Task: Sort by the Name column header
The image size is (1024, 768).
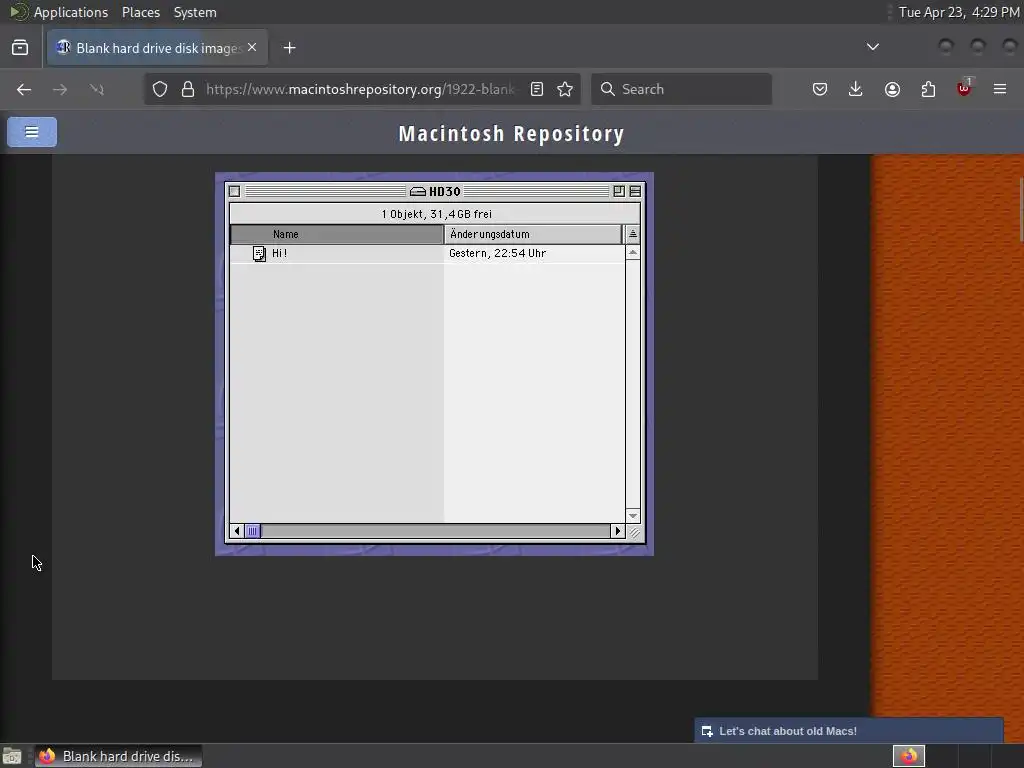Action: [x=337, y=234]
